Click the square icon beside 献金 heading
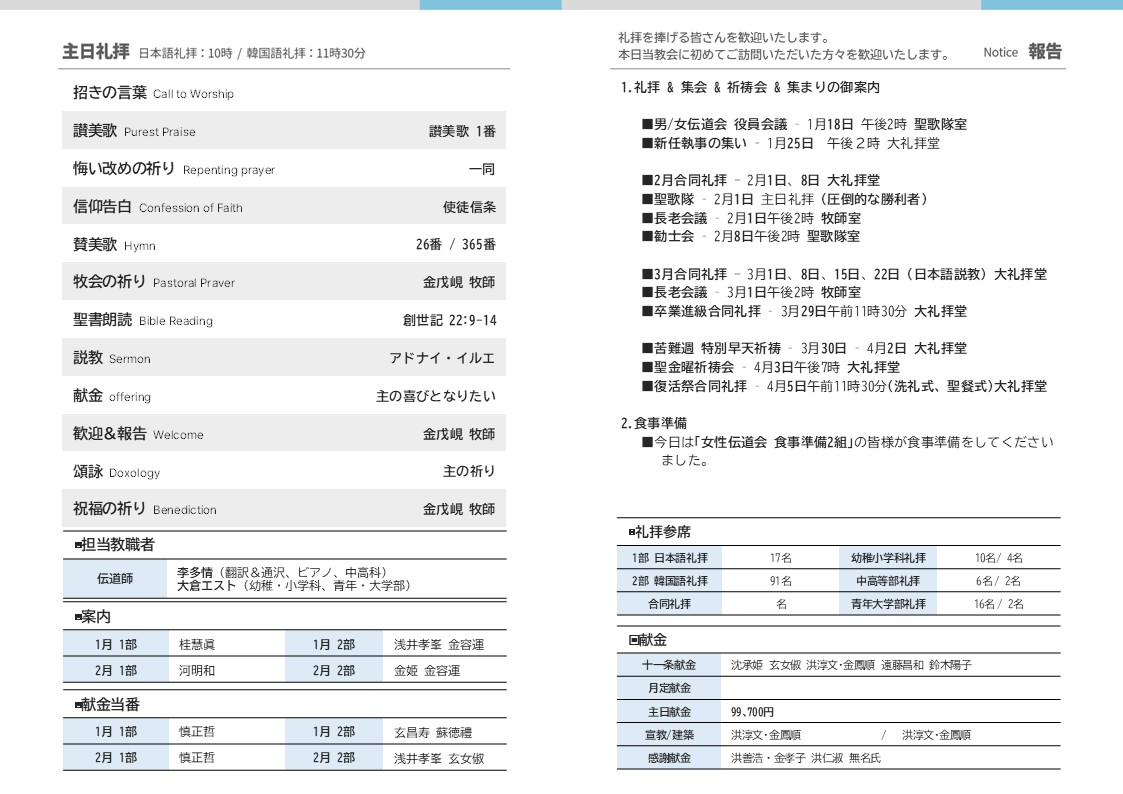The image size is (1123, 794). coord(633,640)
